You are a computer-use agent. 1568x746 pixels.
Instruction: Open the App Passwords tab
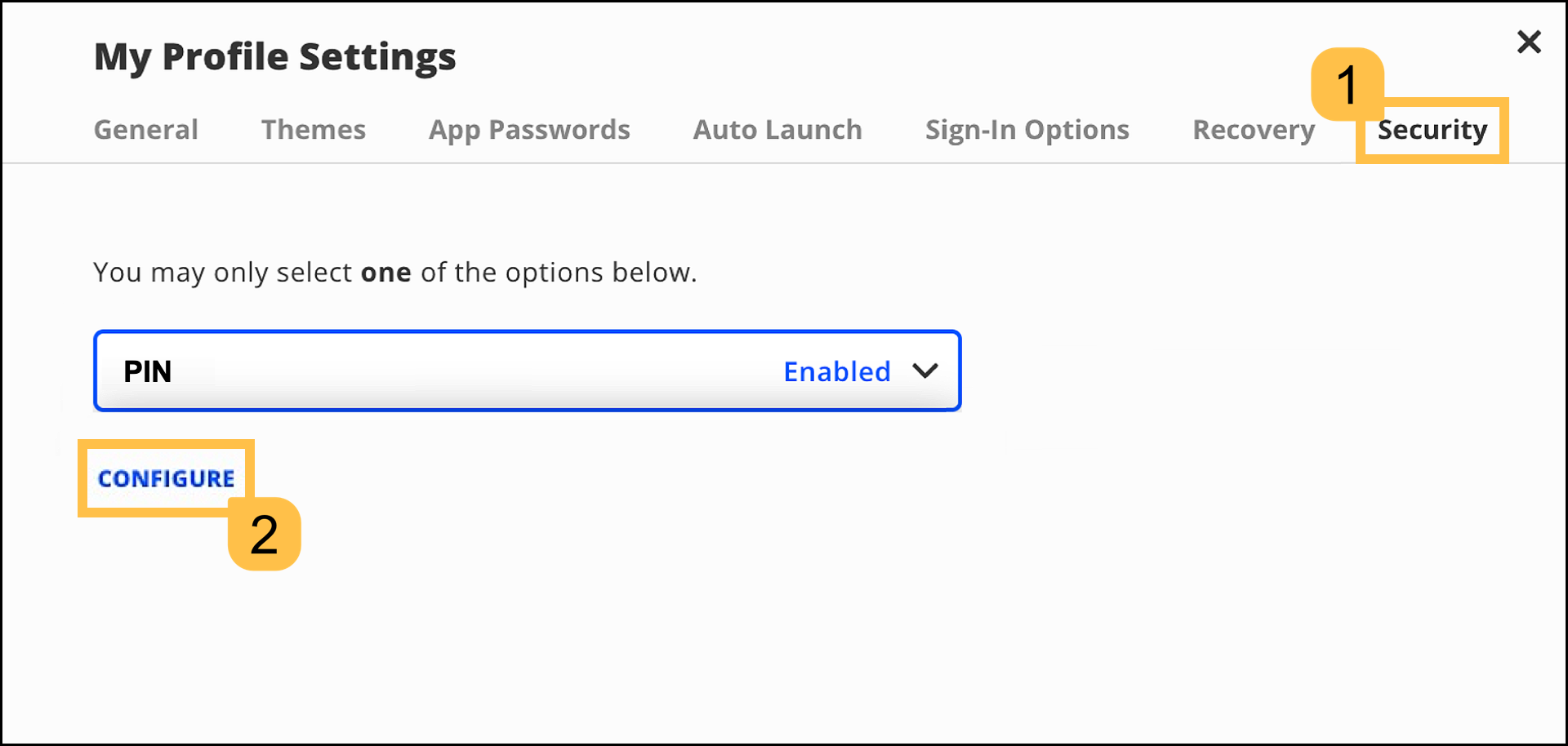tap(529, 130)
